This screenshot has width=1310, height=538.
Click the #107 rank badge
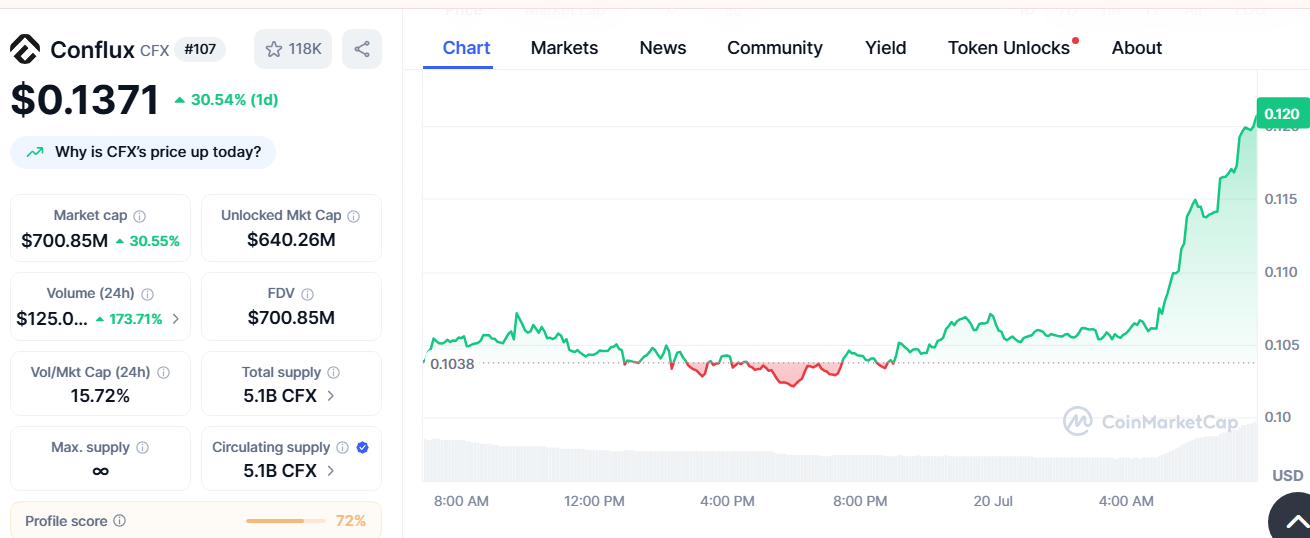pos(200,49)
